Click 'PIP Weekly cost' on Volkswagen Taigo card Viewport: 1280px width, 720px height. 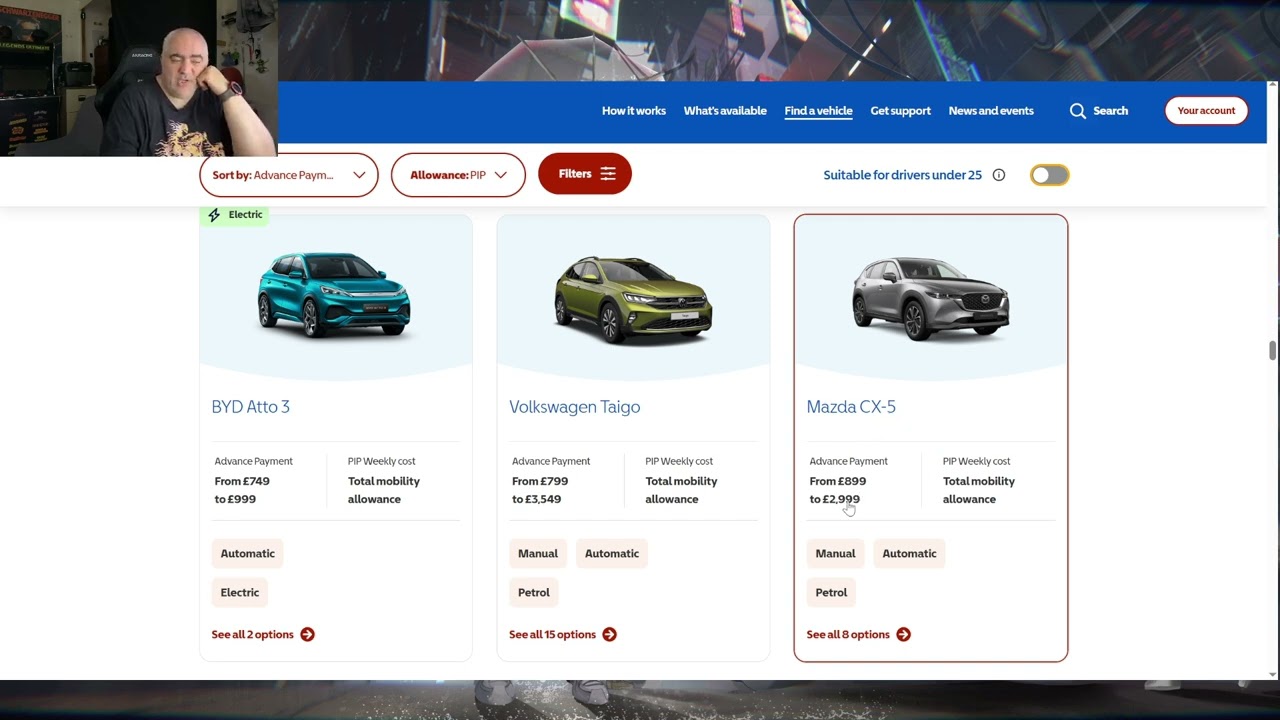(x=679, y=461)
